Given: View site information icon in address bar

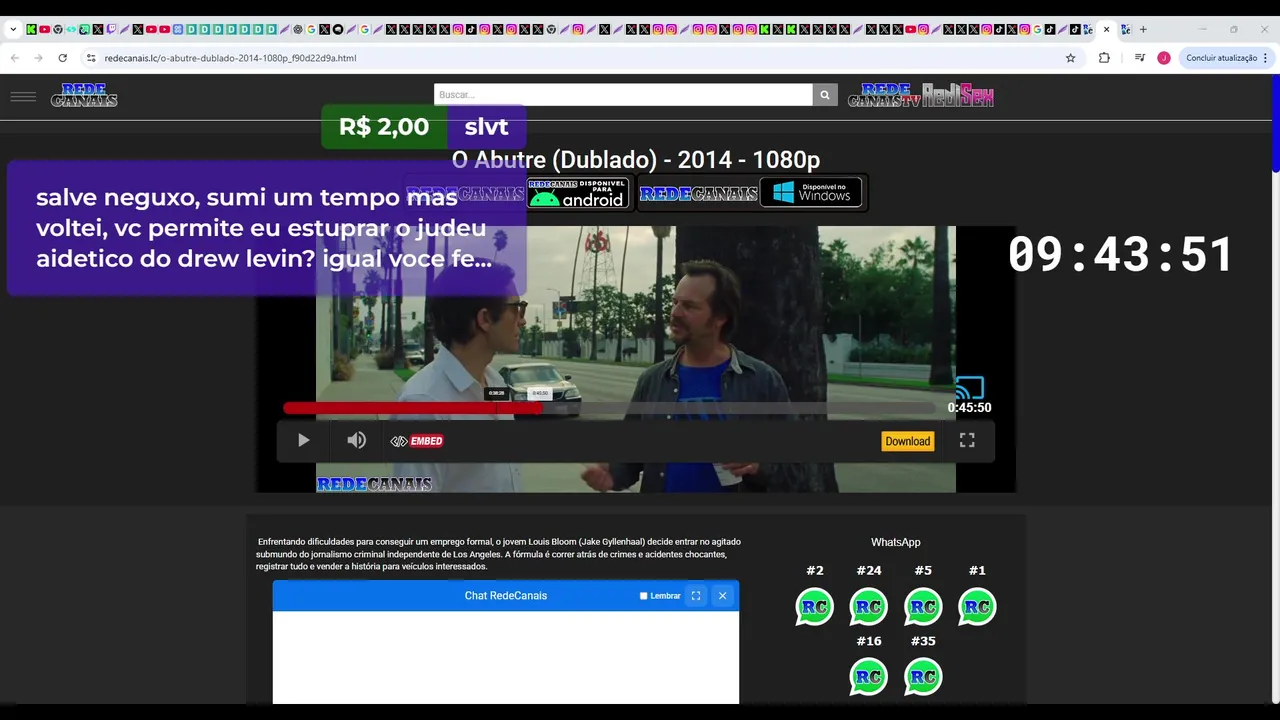Looking at the screenshot, I should (91, 58).
